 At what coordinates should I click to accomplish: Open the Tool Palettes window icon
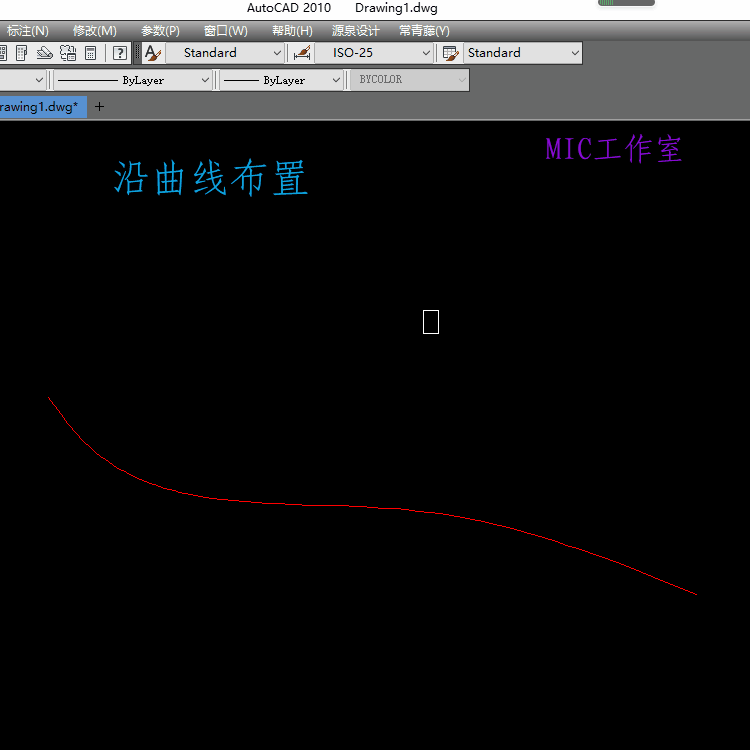click(21, 53)
